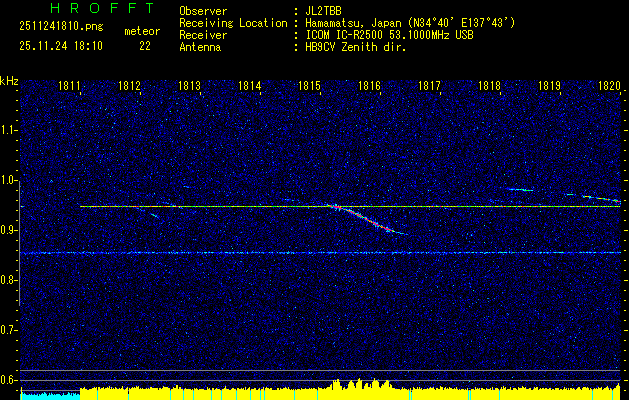Click the 1.1 frequency axis label

tap(9, 130)
